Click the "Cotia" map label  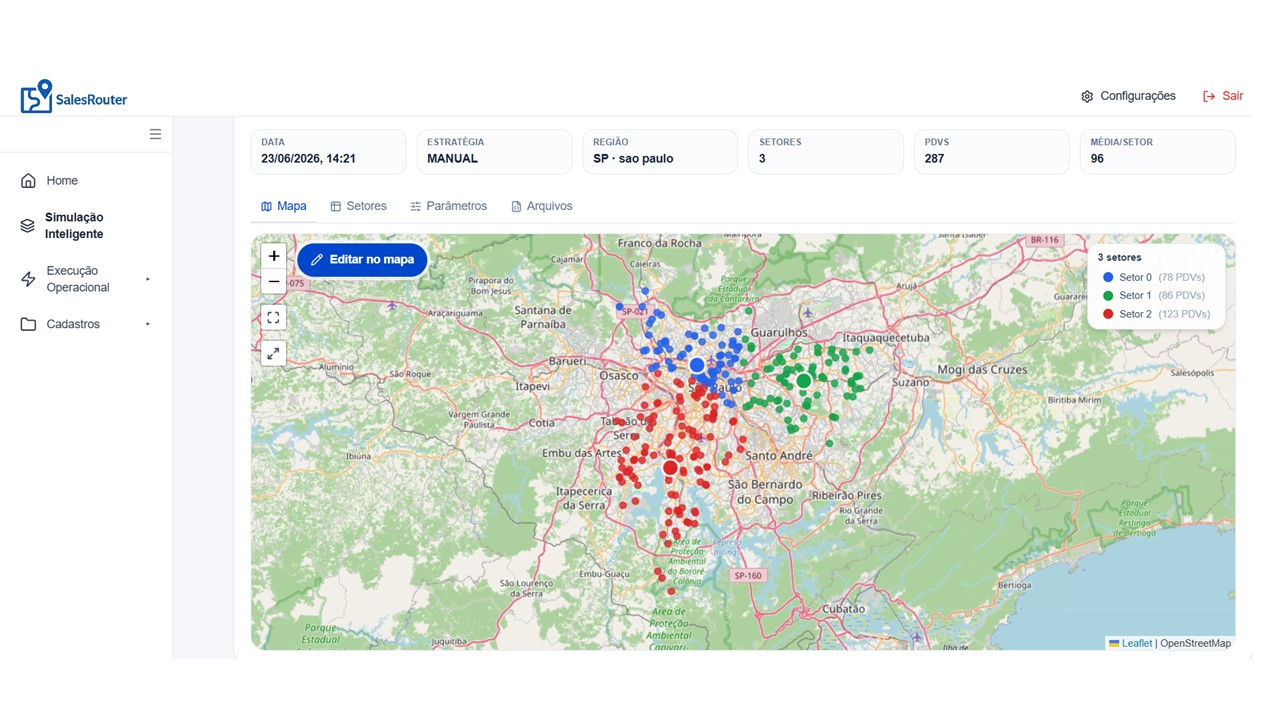click(x=541, y=423)
